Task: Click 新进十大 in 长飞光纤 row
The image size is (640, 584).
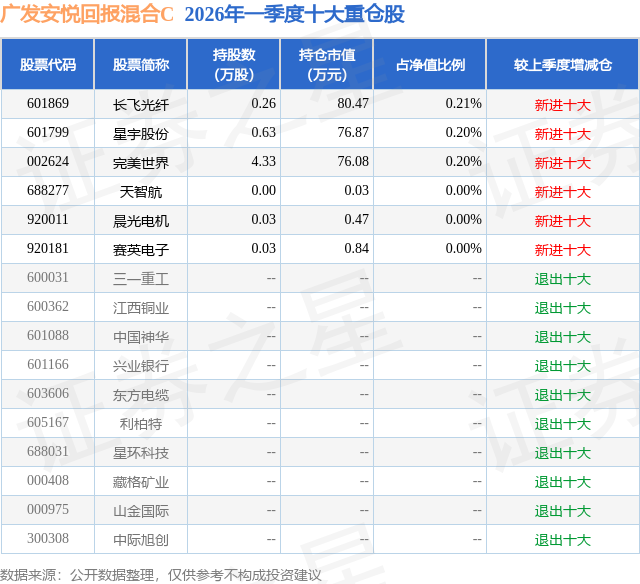Action: point(563,105)
